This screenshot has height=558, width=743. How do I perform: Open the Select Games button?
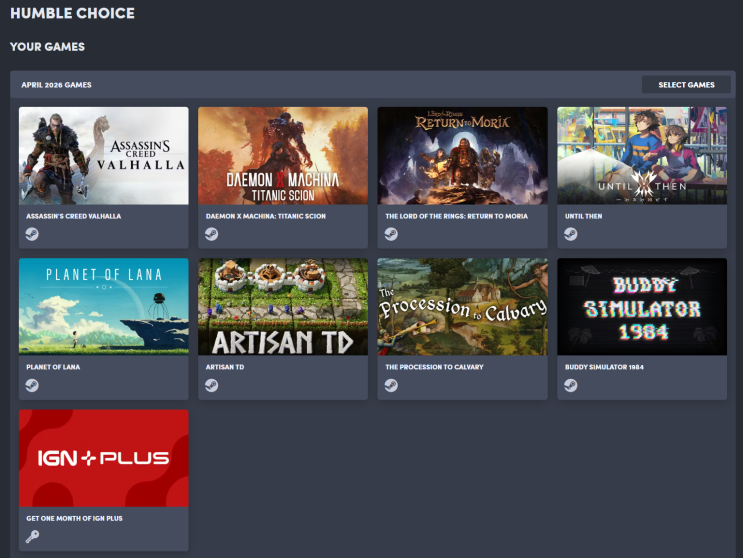click(x=686, y=85)
